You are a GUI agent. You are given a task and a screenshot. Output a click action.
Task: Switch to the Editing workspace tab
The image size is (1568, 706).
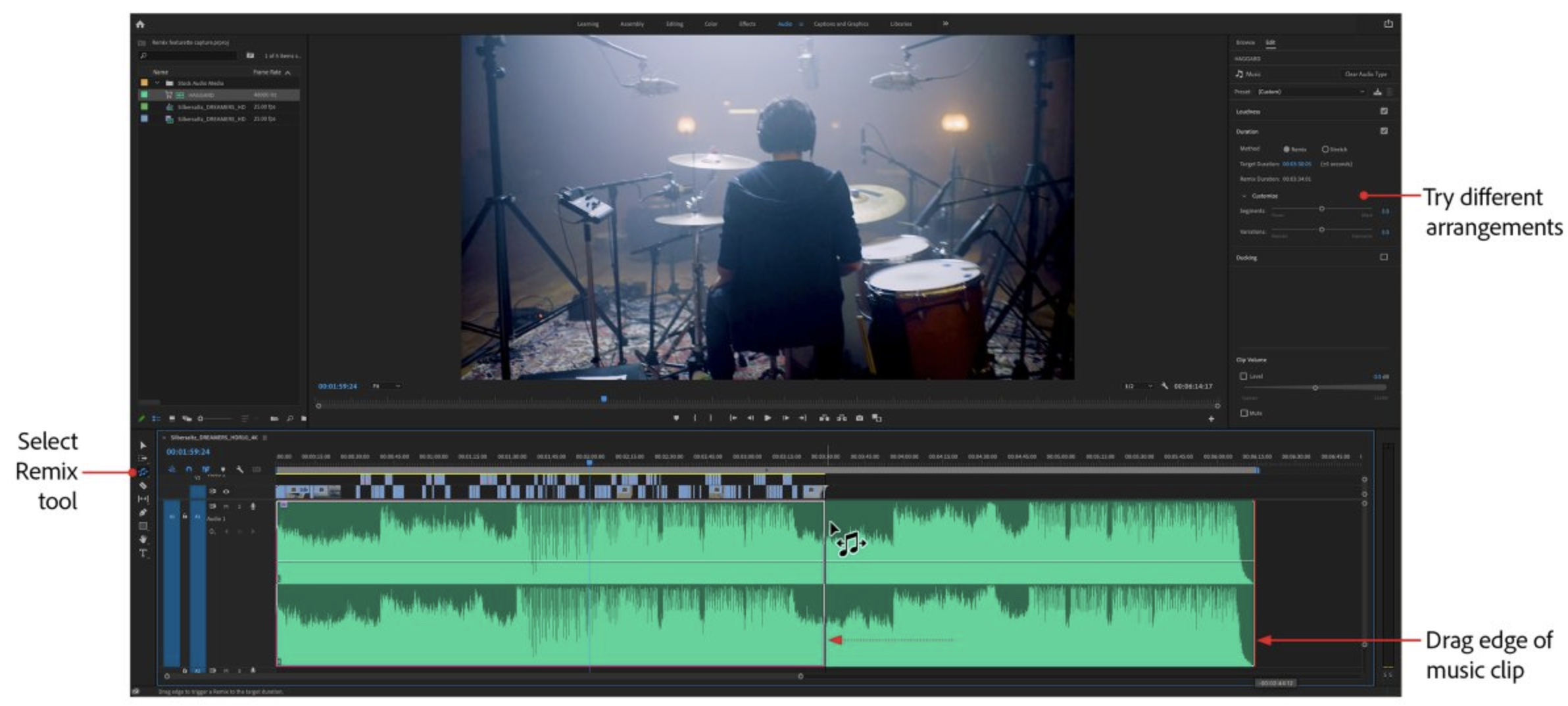pyautogui.click(x=674, y=24)
